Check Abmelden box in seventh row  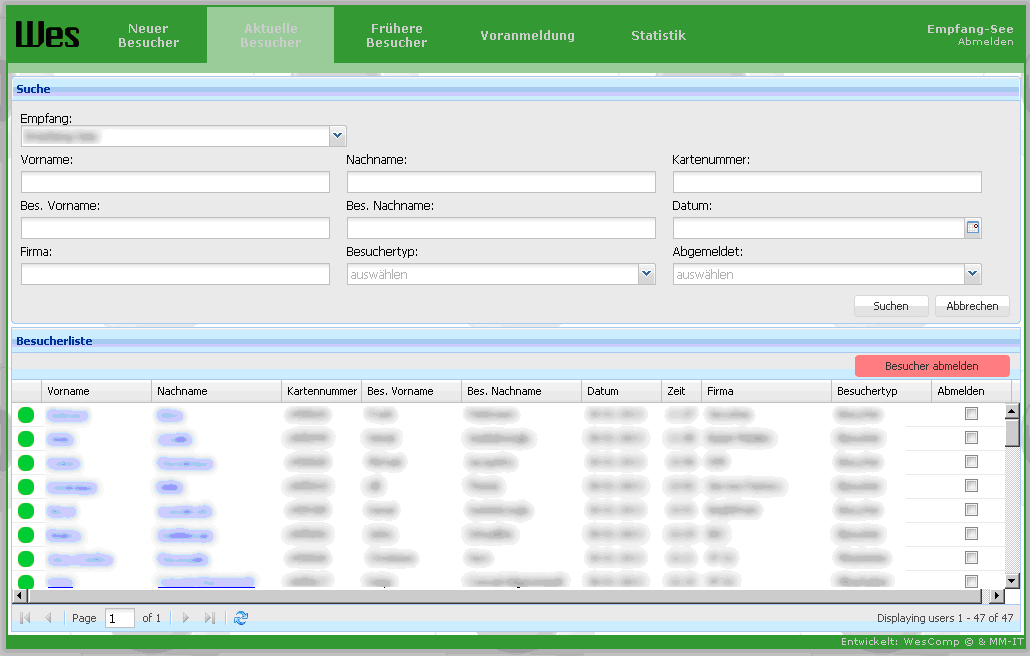click(971, 558)
